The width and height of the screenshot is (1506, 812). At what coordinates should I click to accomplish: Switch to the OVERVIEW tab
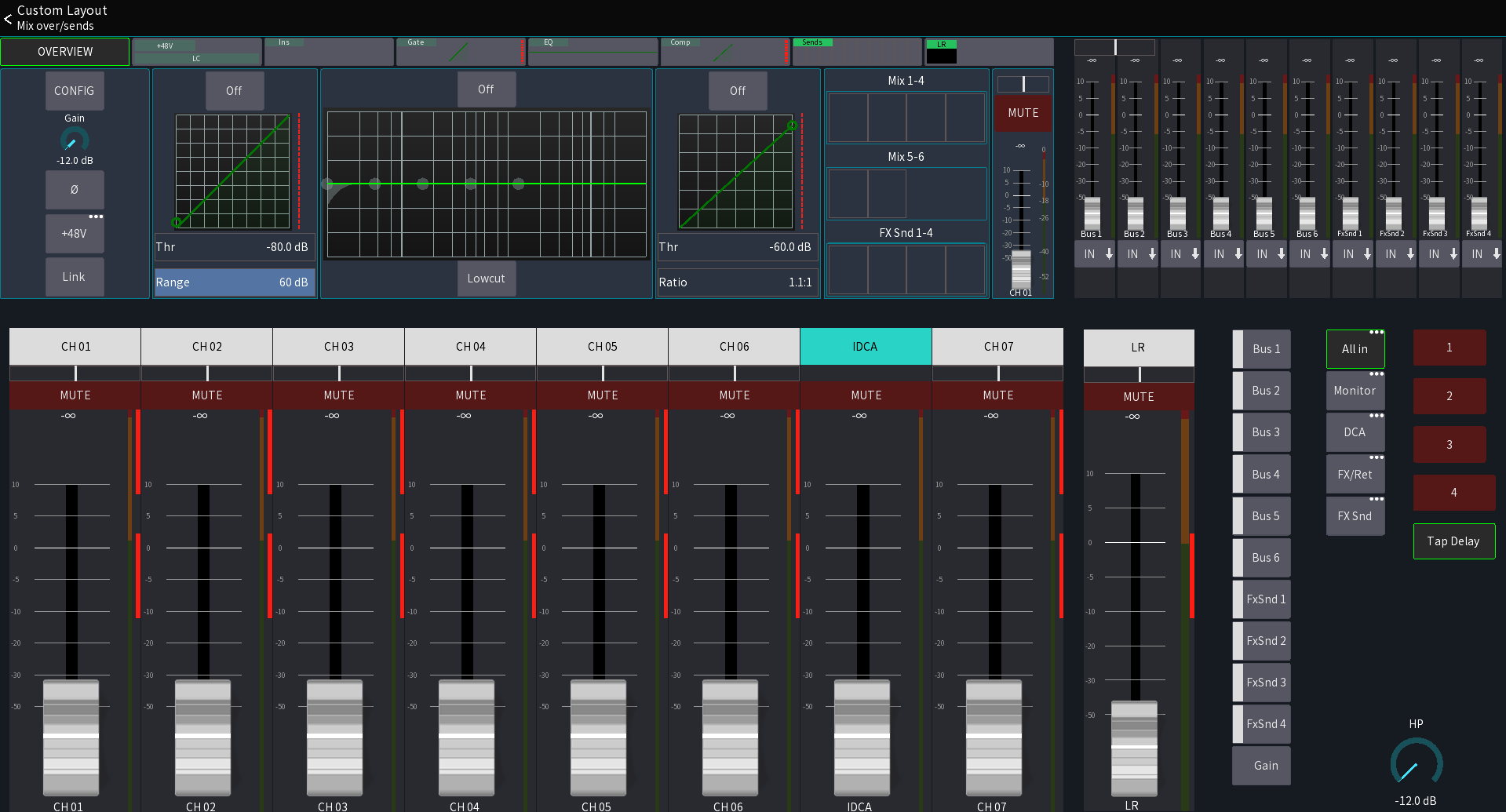pyautogui.click(x=65, y=51)
